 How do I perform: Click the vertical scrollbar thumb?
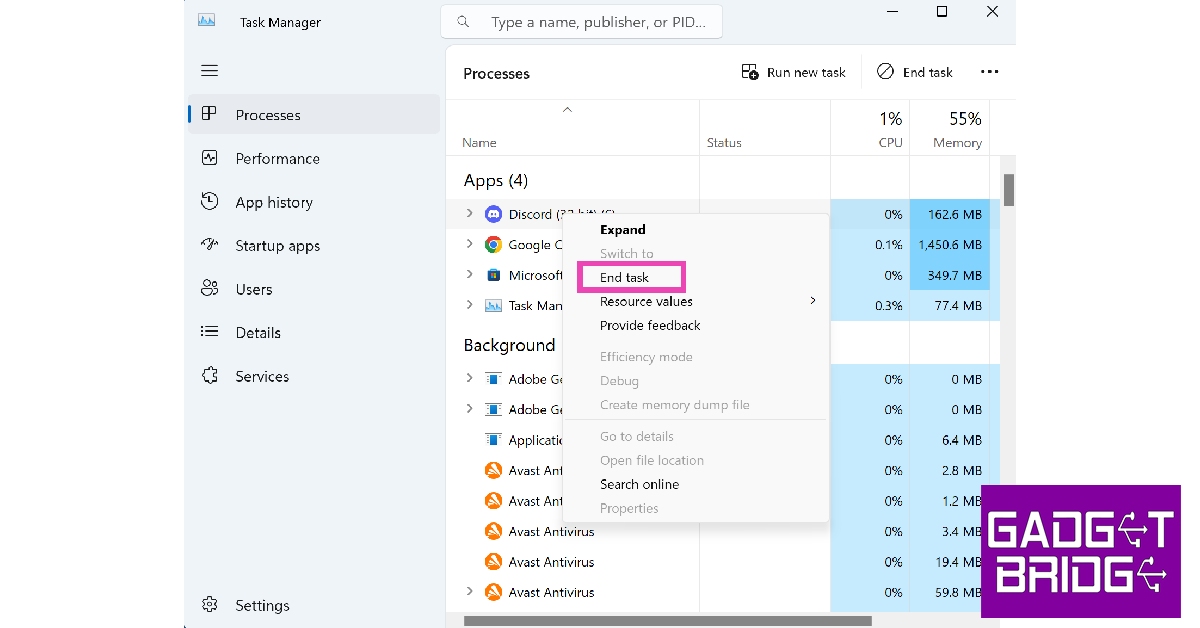[x=1009, y=189]
